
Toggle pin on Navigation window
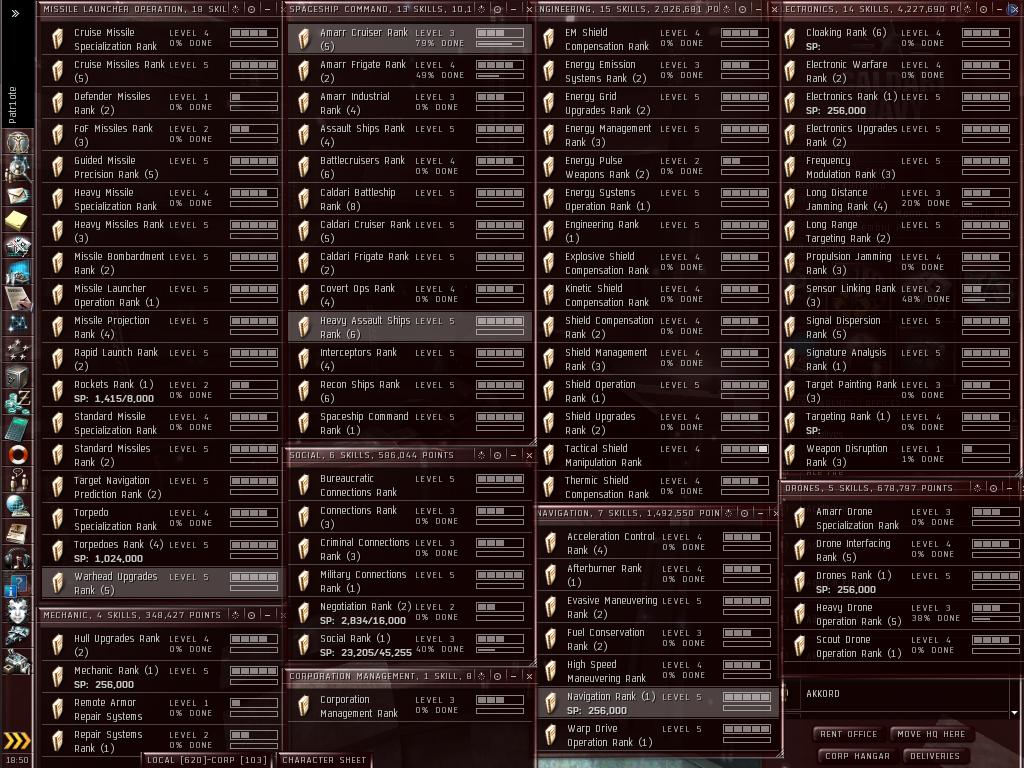[x=744, y=513]
